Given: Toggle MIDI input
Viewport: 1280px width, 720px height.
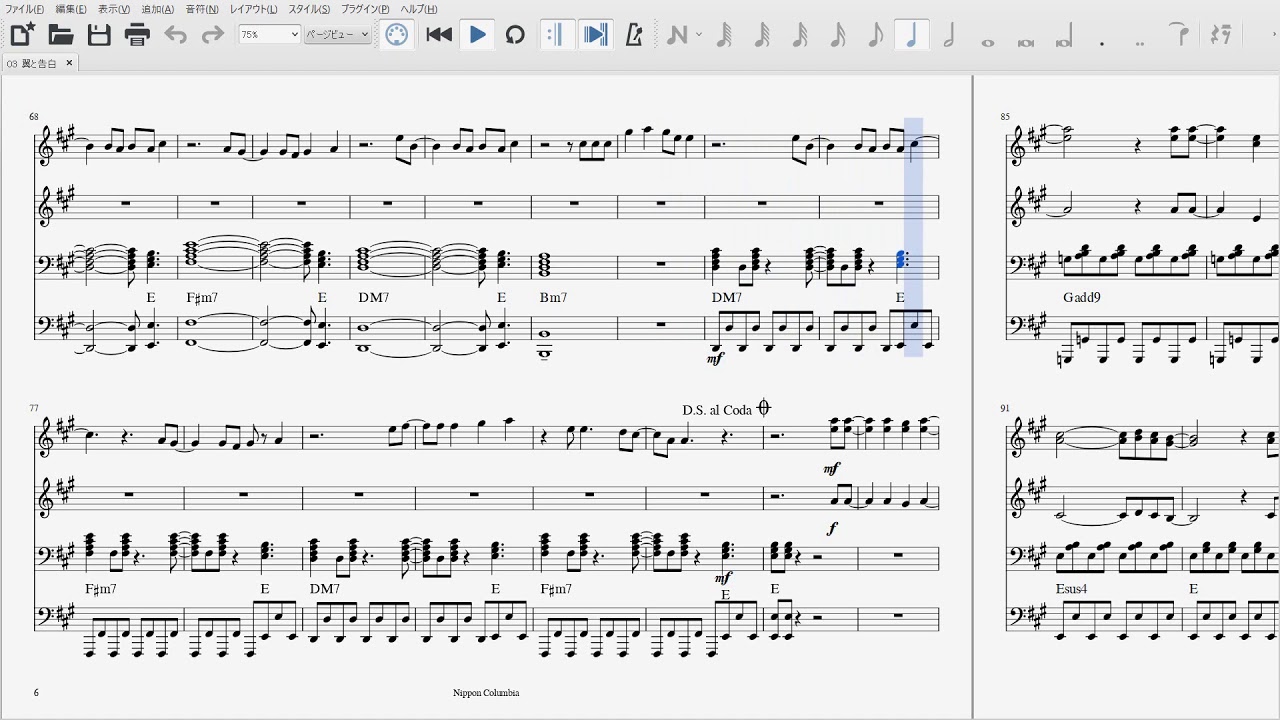Looking at the screenshot, I should (x=397, y=35).
